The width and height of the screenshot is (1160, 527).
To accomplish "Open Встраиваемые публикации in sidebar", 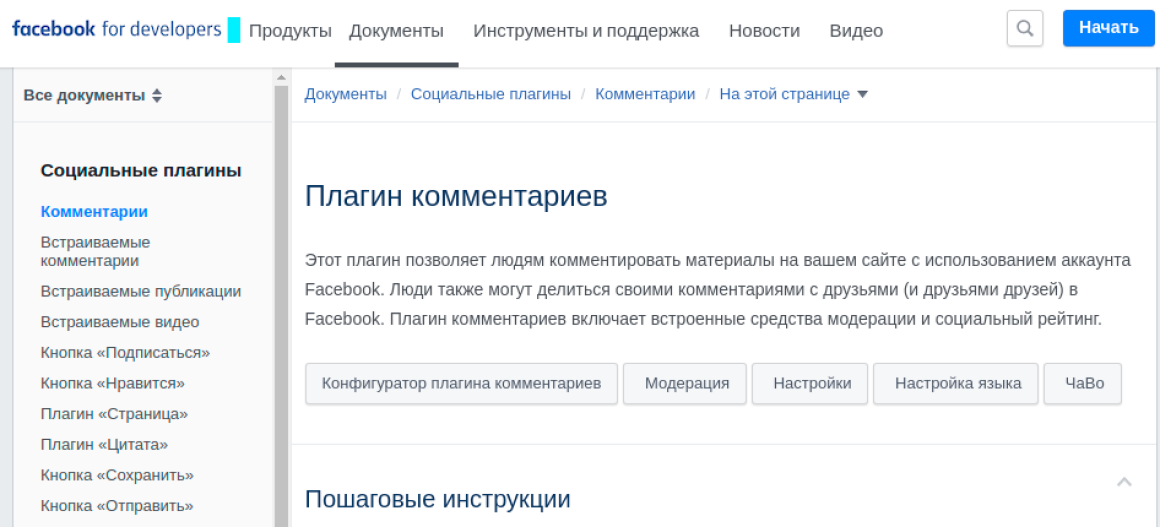I will tap(141, 292).
